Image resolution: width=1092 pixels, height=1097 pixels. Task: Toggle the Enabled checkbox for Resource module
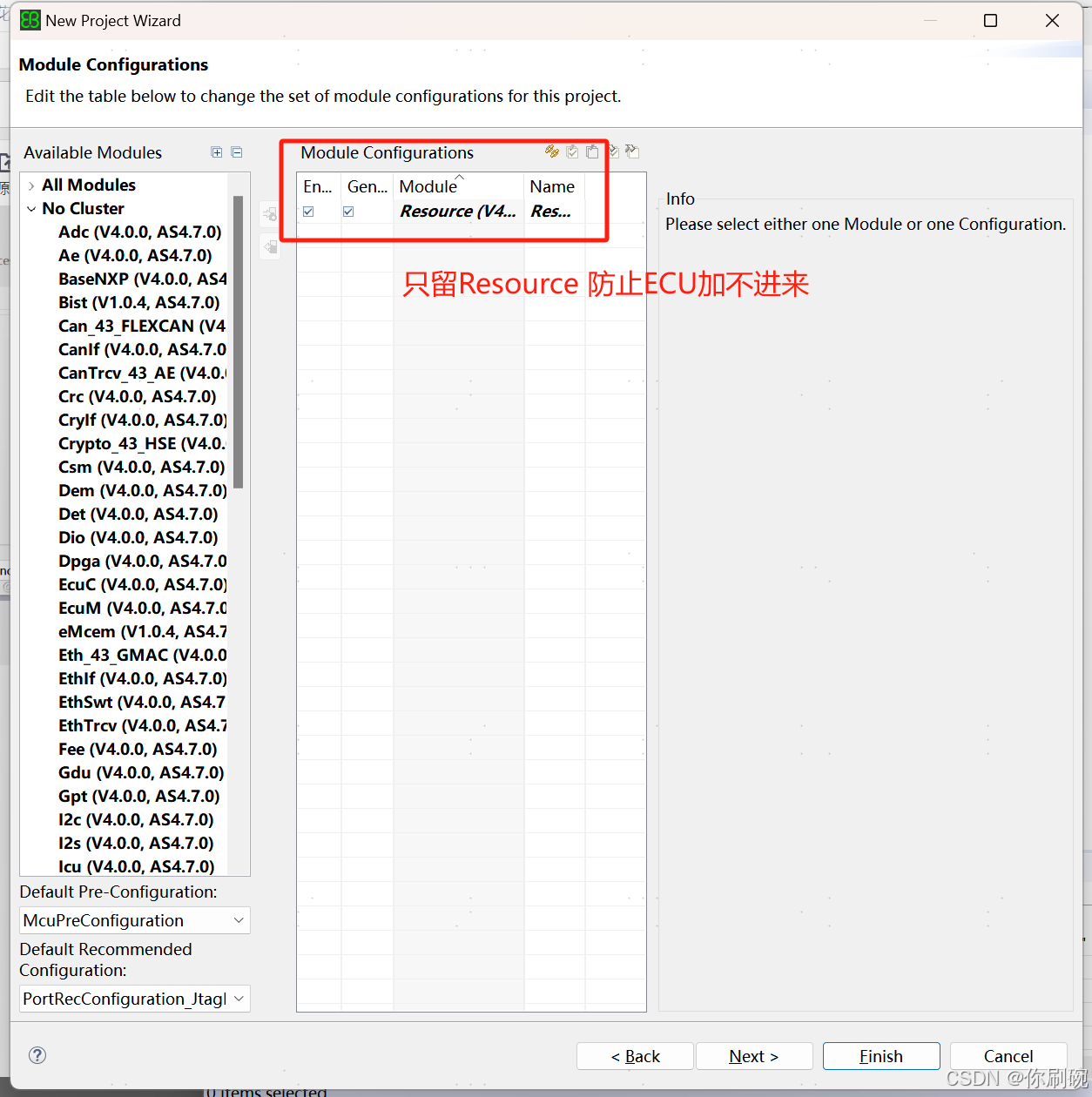coord(308,212)
